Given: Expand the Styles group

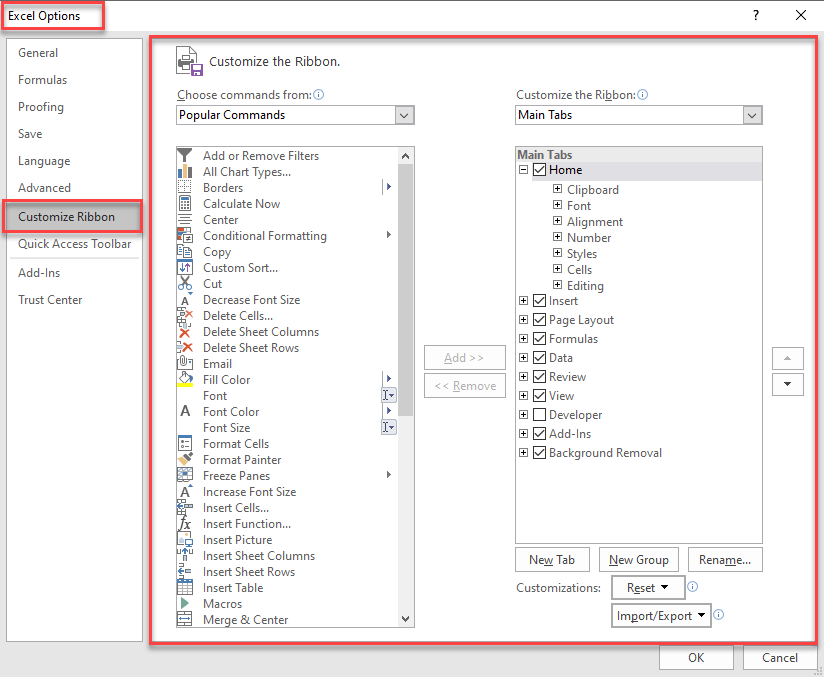Looking at the screenshot, I should click(x=558, y=253).
